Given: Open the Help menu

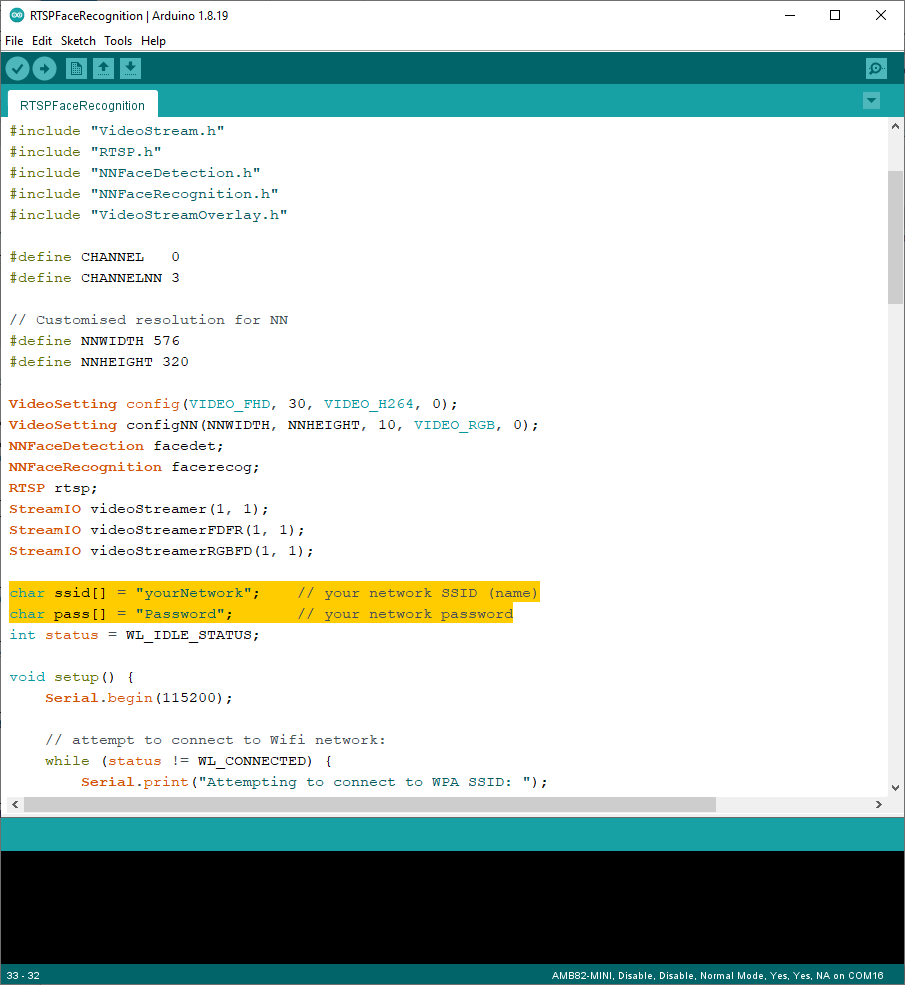Looking at the screenshot, I should tap(153, 41).
